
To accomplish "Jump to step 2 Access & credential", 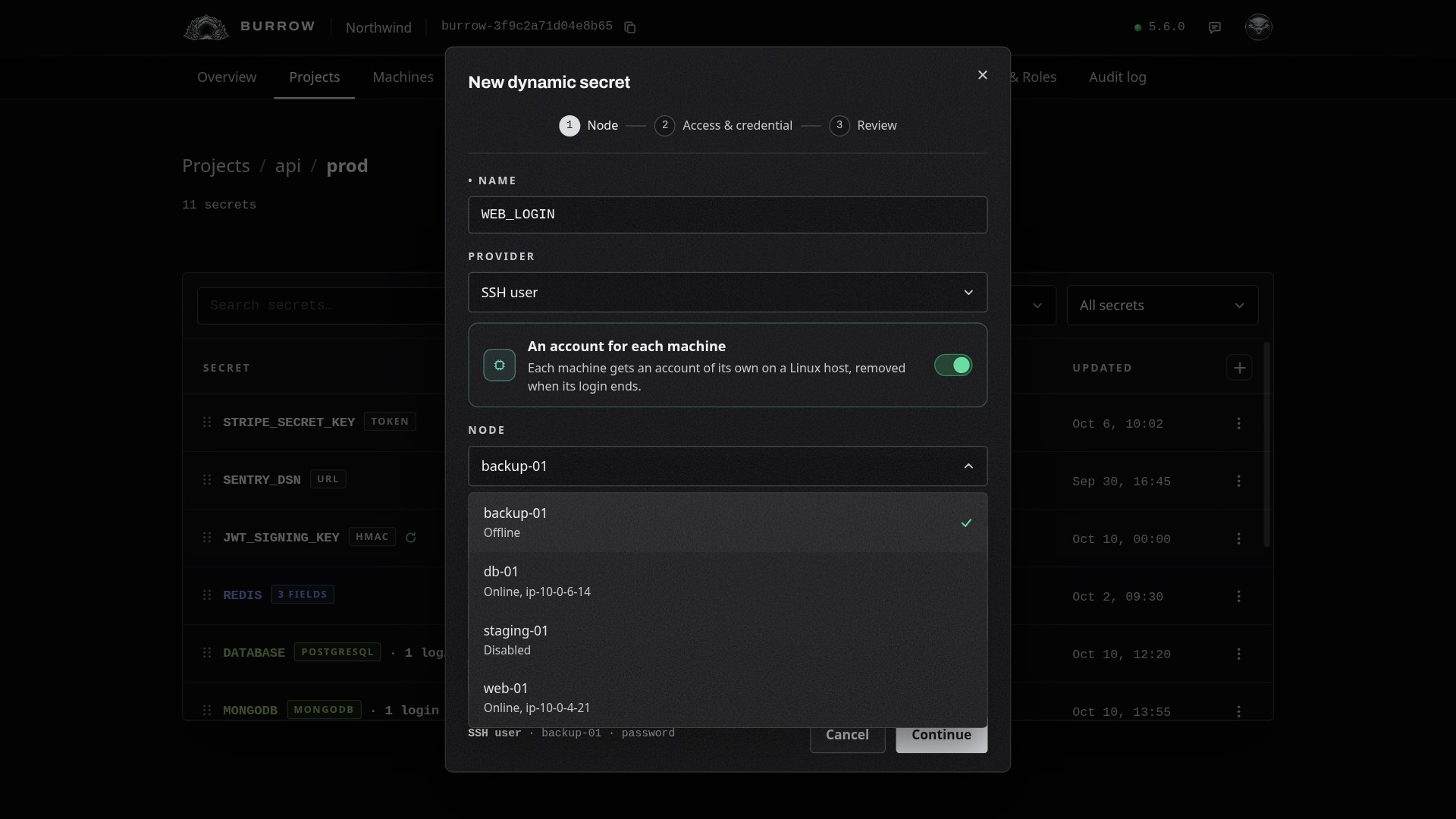I will point(723,126).
